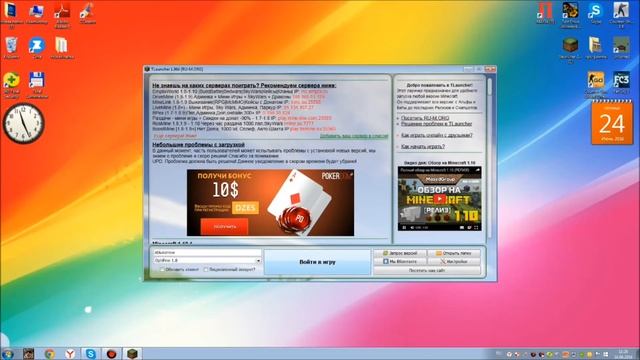Open the red П icon on desktop
This screenshot has width=640, height=360.
click(x=545, y=12)
